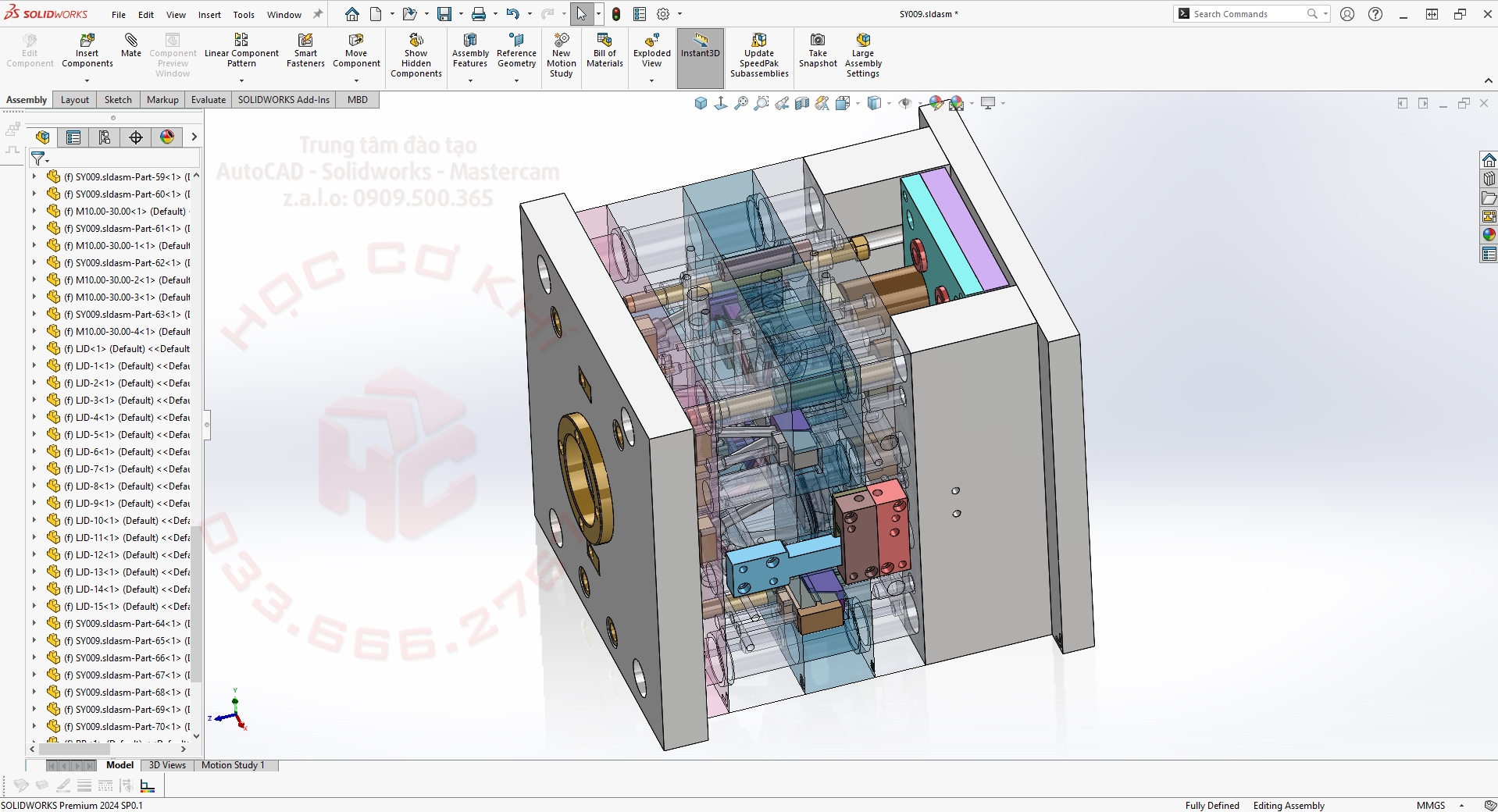Start a New Motion Study
1498x812 pixels.
coord(561,55)
